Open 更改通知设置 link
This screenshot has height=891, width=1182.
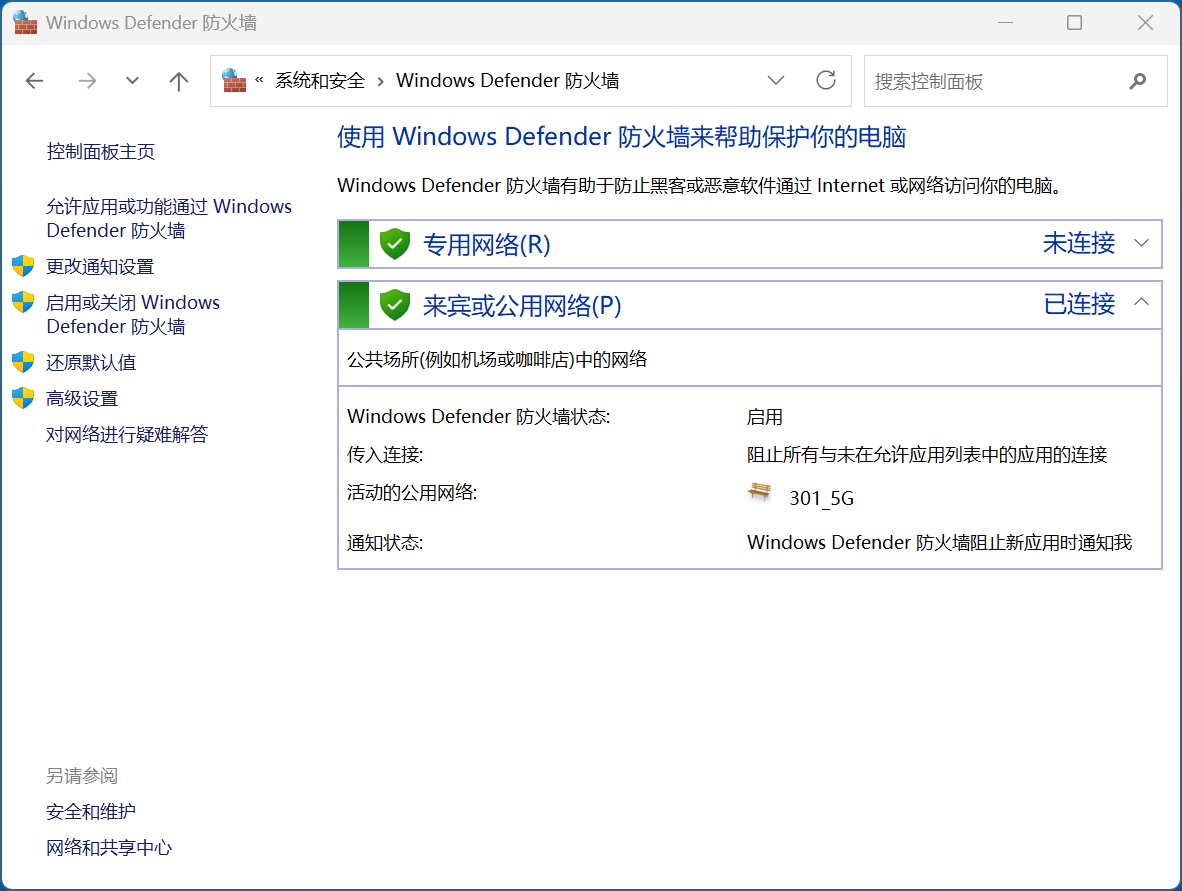point(100,266)
